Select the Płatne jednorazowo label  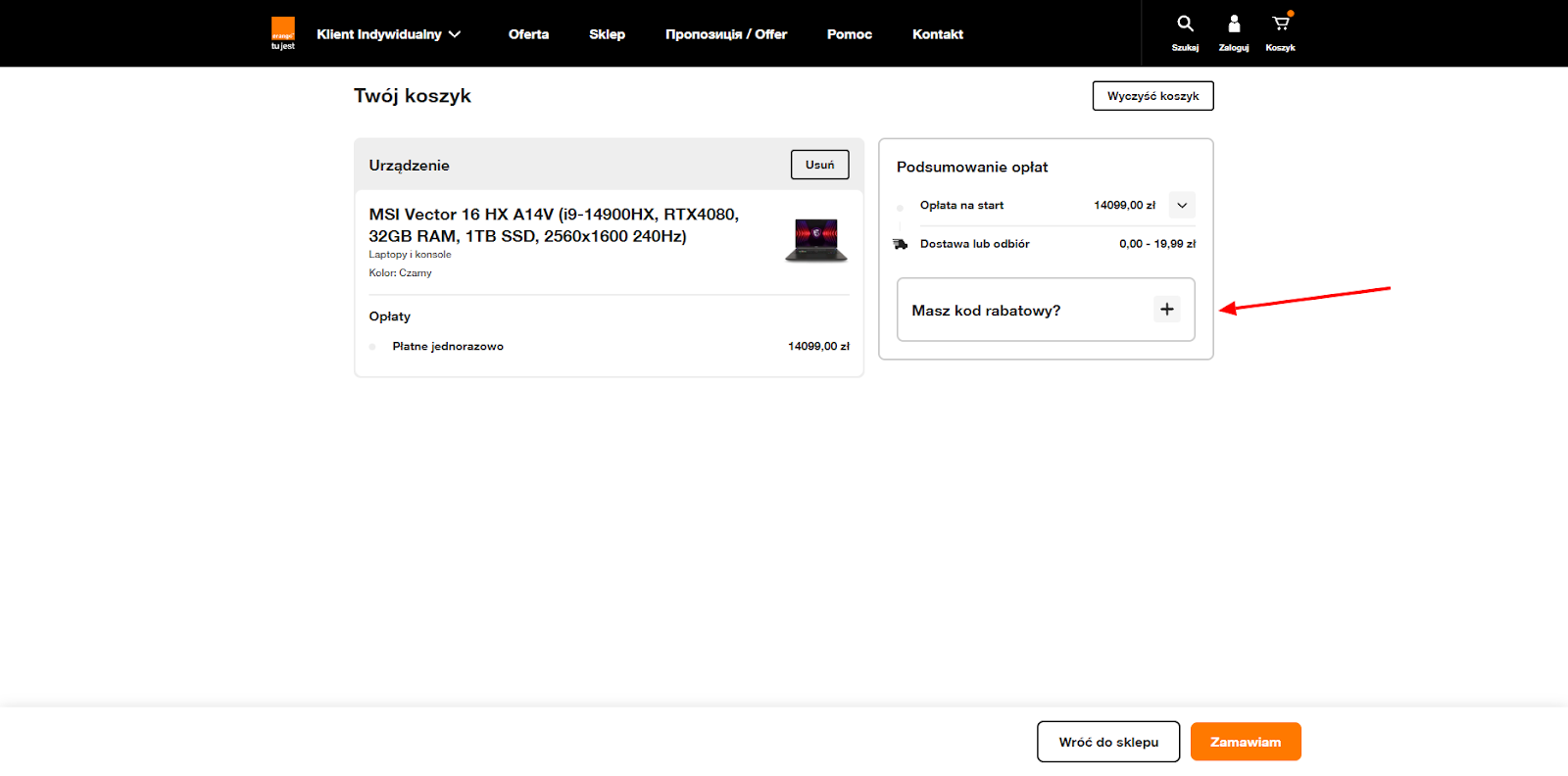[x=448, y=347]
